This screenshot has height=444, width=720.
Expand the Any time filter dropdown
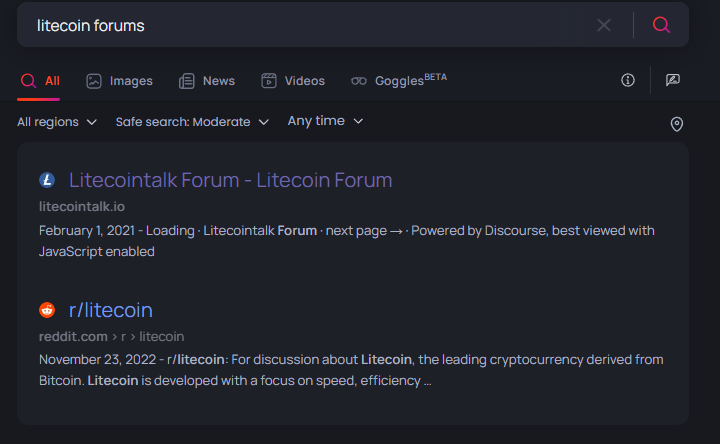[x=325, y=121]
